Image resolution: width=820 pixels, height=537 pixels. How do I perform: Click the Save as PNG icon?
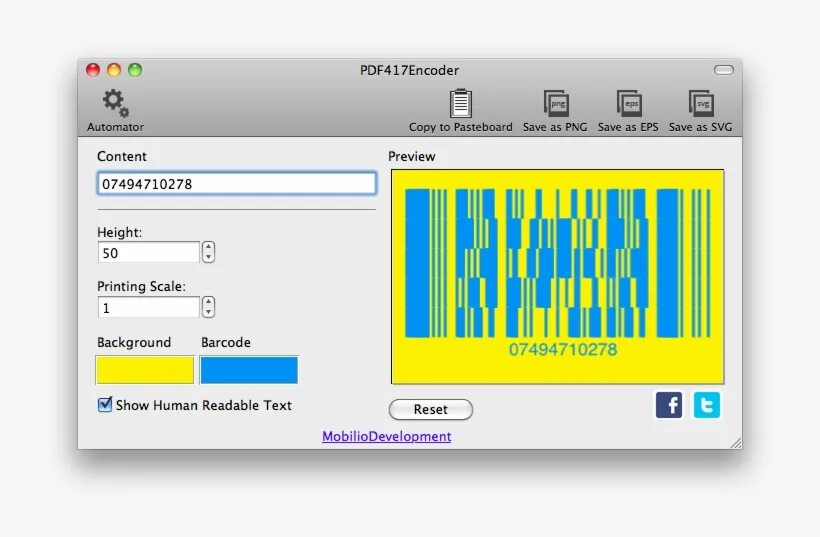pos(555,104)
